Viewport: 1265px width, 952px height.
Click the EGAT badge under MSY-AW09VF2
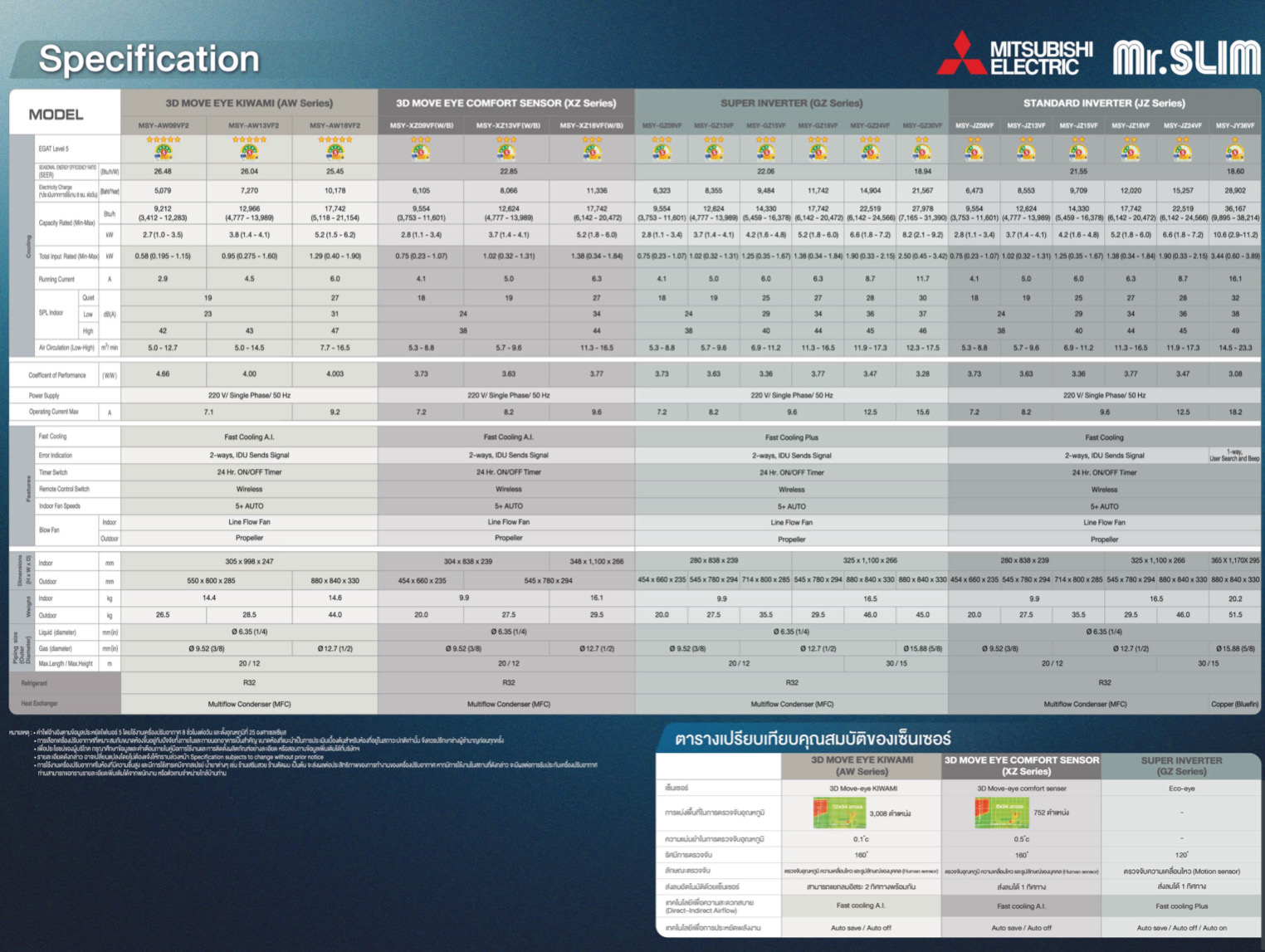[164, 152]
